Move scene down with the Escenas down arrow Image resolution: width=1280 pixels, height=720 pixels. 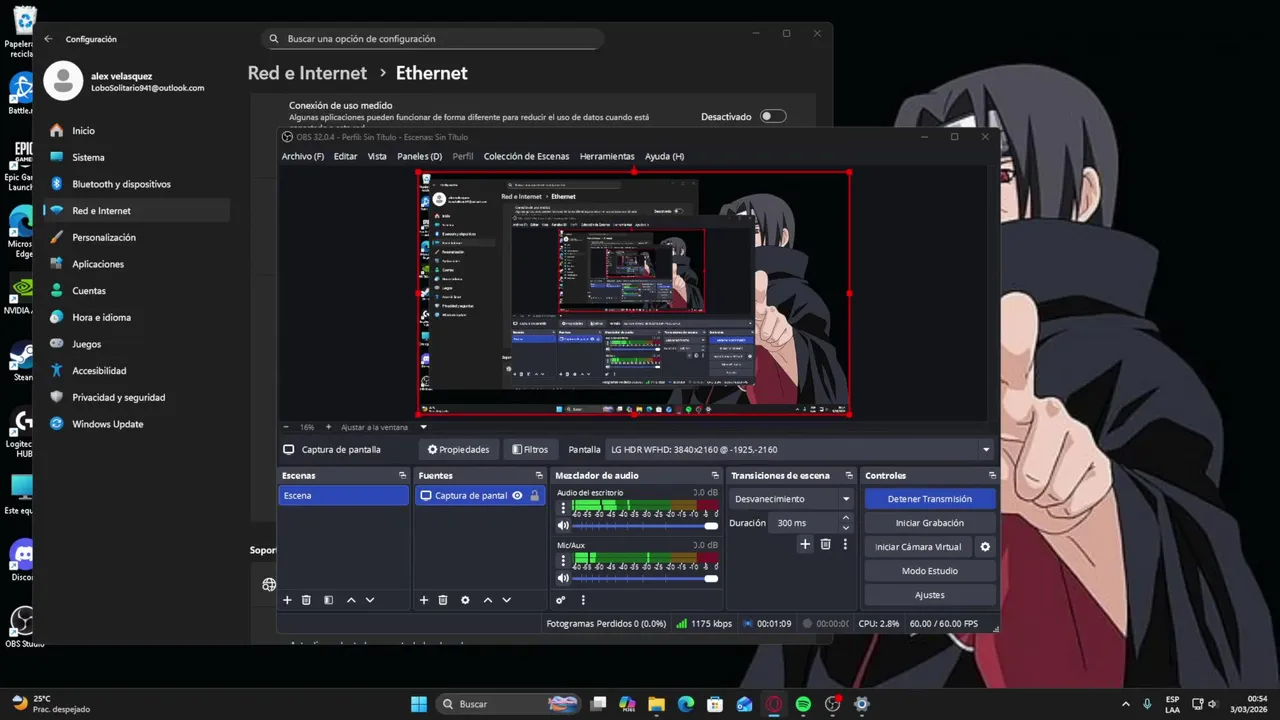tap(370, 600)
